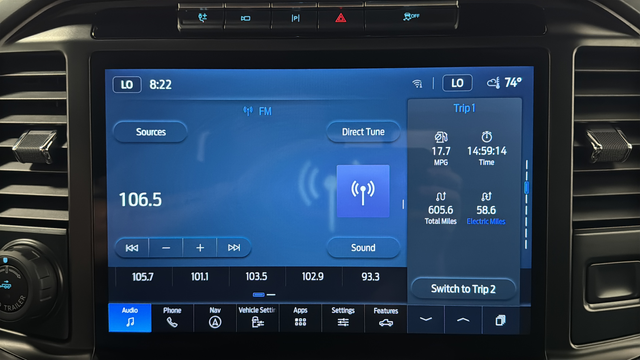Tap Switch to Trip 2
The height and width of the screenshot is (360, 640).
(x=463, y=289)
